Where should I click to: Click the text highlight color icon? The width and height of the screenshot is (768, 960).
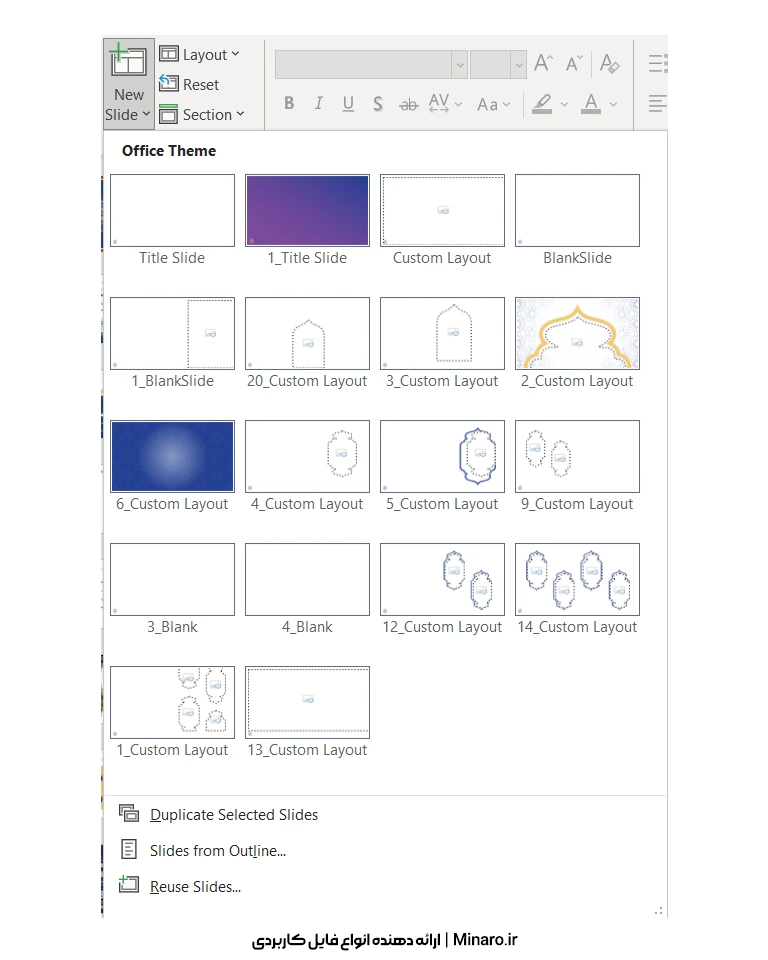click(x=542, y=104)
